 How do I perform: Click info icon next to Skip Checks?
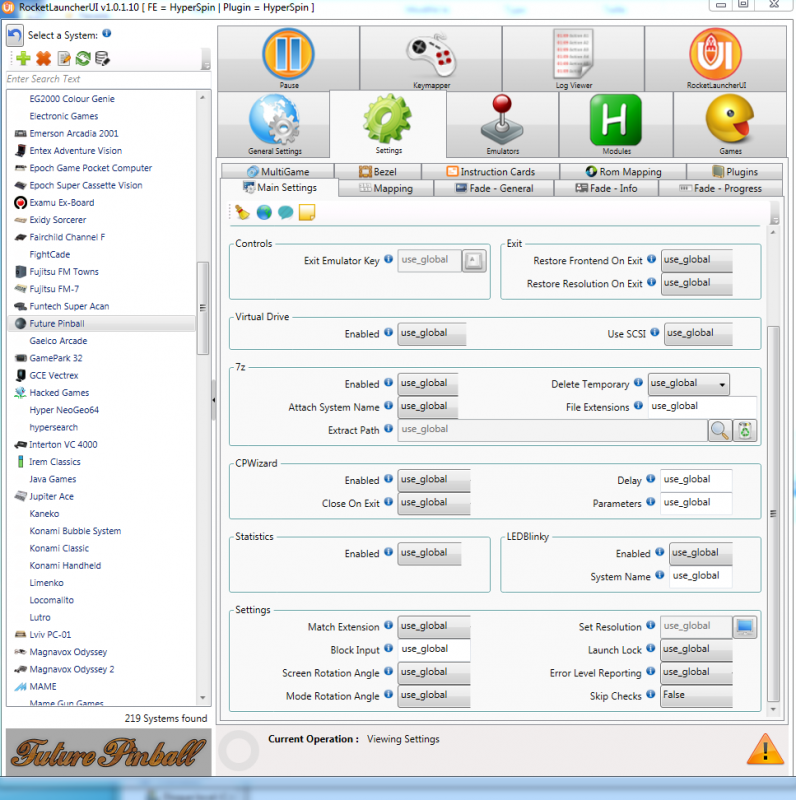pyautogui.click(x=651, y=694)
